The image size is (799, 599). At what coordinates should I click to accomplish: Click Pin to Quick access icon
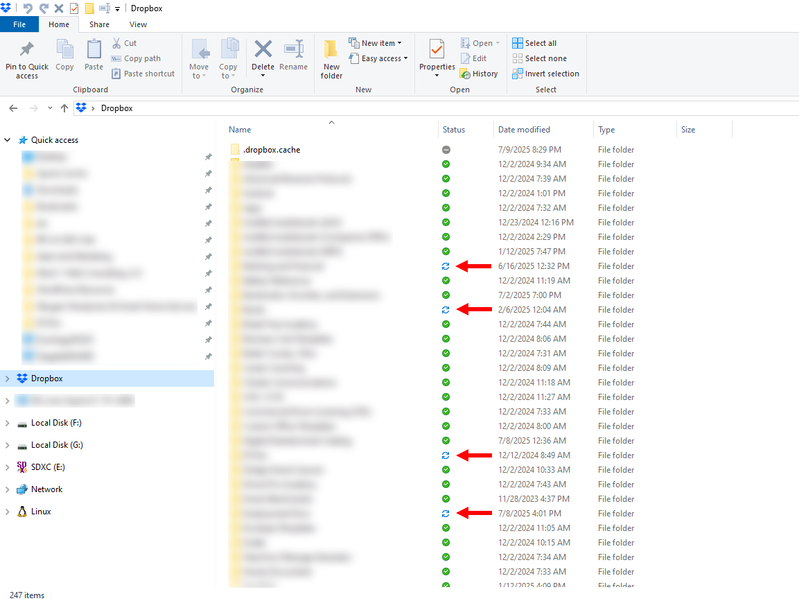pos(26,49)
